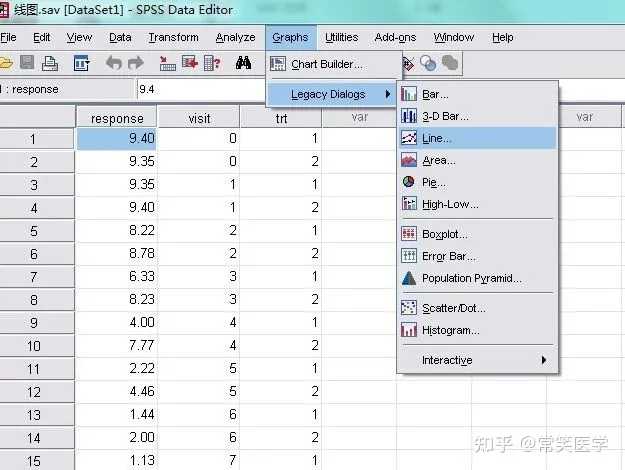
Task: Open the Transform menu
Action: click(173, 37)
